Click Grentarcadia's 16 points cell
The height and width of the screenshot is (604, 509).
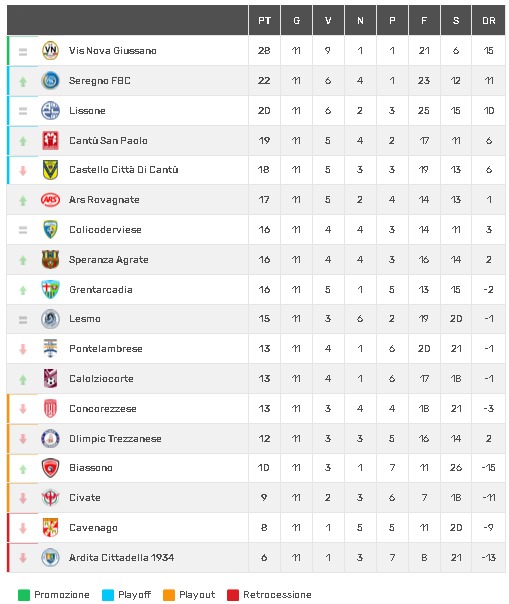pos(264,290)
